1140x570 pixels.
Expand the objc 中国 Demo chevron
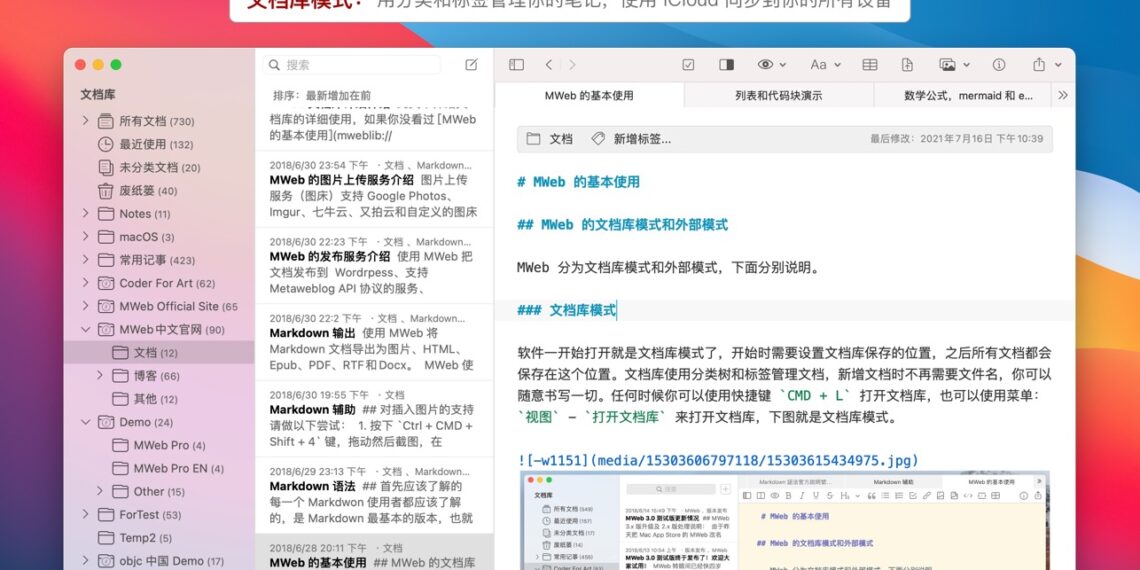pyautogui.click(x=85, y=561)
